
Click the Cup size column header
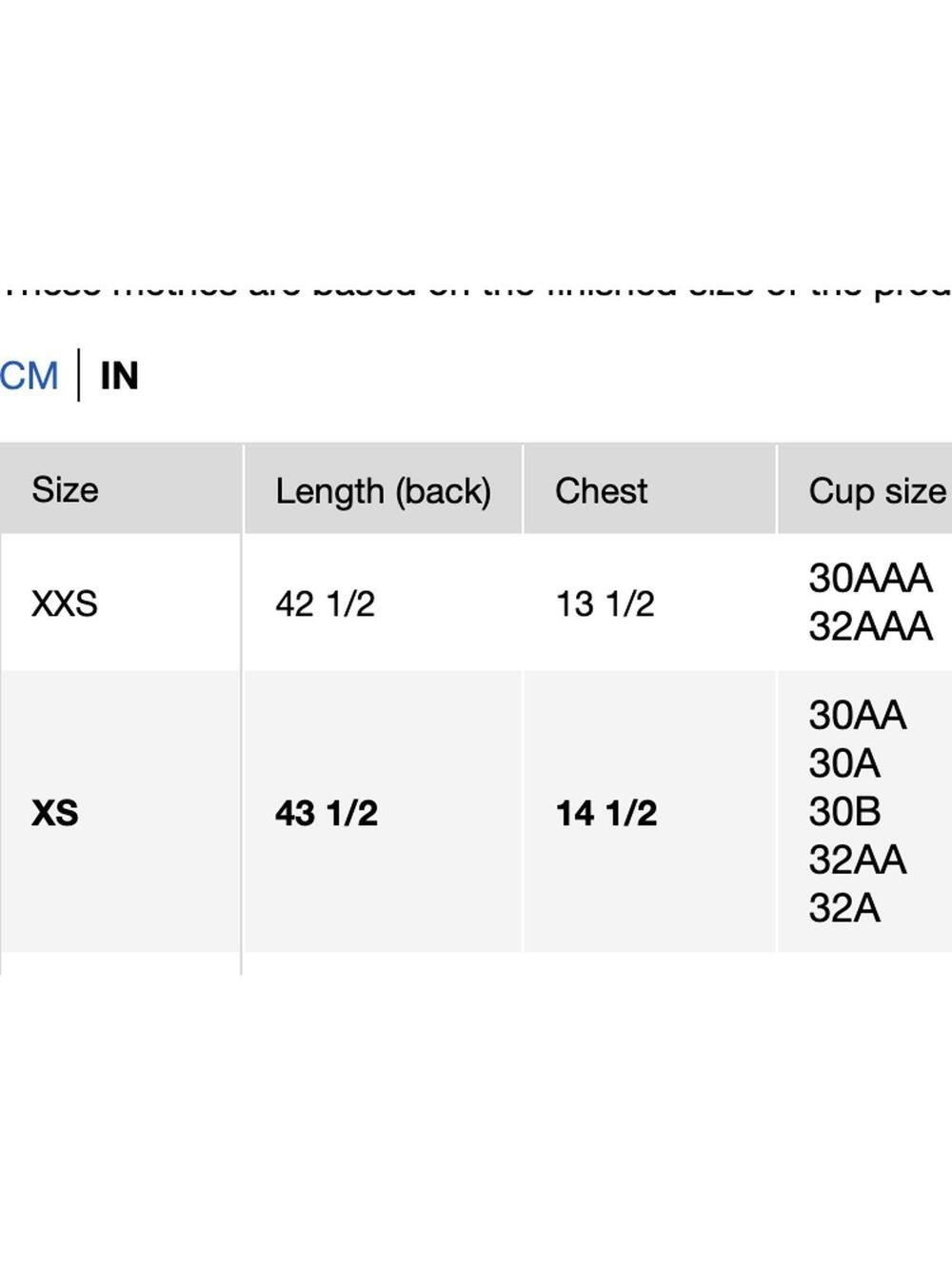[x=877, y=491]
